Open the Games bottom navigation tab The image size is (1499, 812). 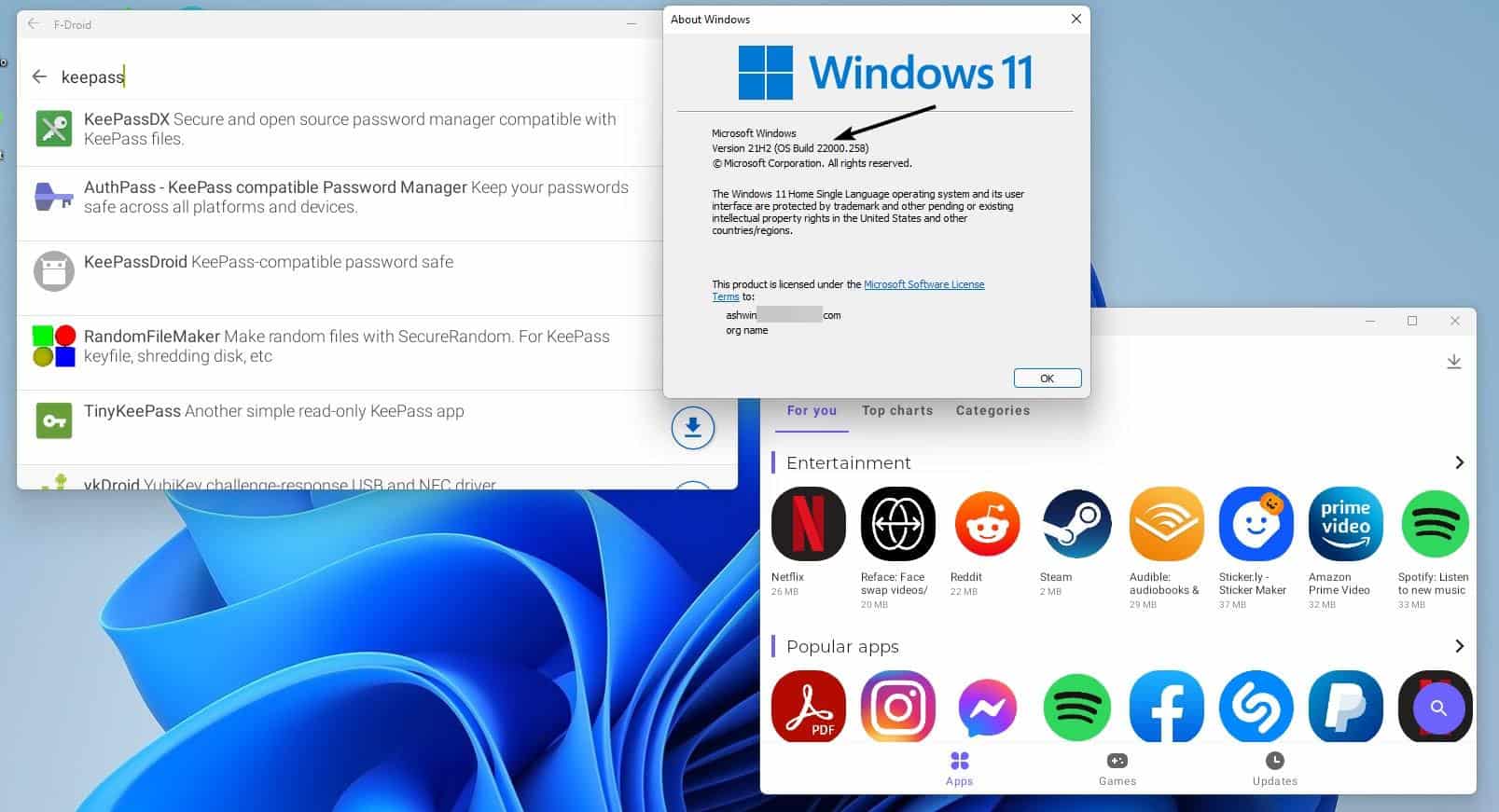(x=1117, y=769)
